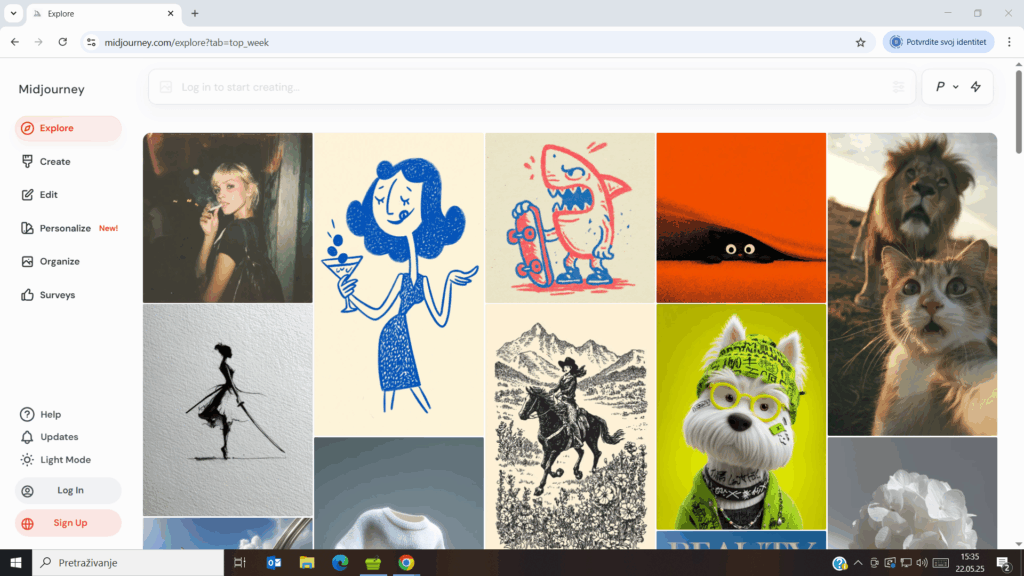Click the Edit pencil icon
The image size is (1024, 576).
coord(27,195)
